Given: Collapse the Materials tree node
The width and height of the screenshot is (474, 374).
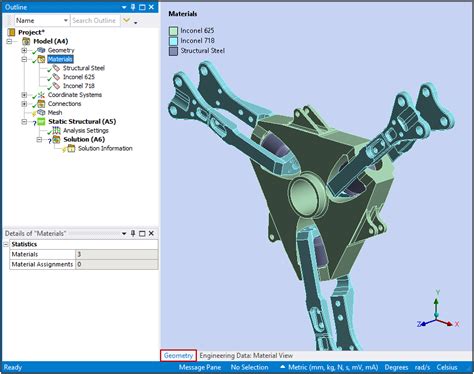Looking at the screenshot, I should 24,59.
